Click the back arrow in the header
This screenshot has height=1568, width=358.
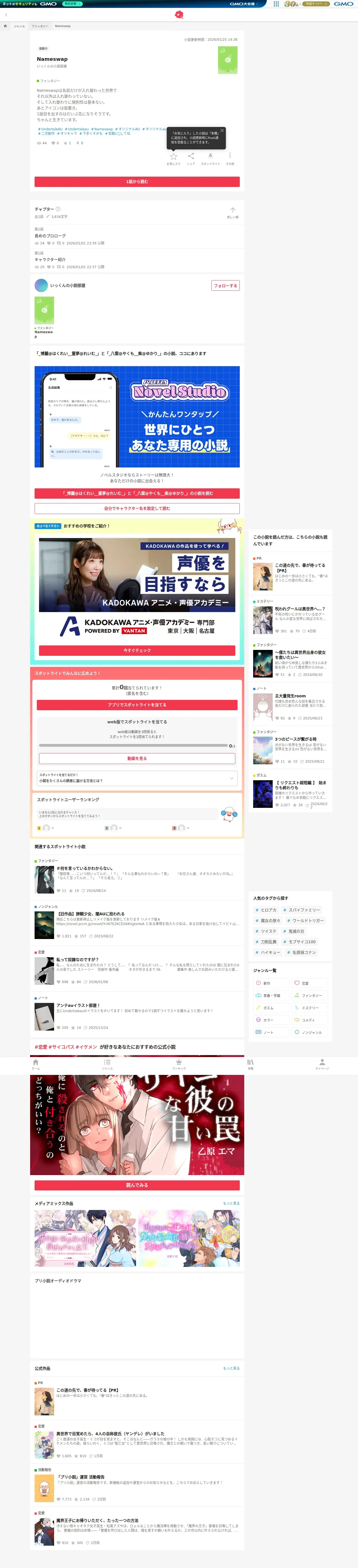6,15
